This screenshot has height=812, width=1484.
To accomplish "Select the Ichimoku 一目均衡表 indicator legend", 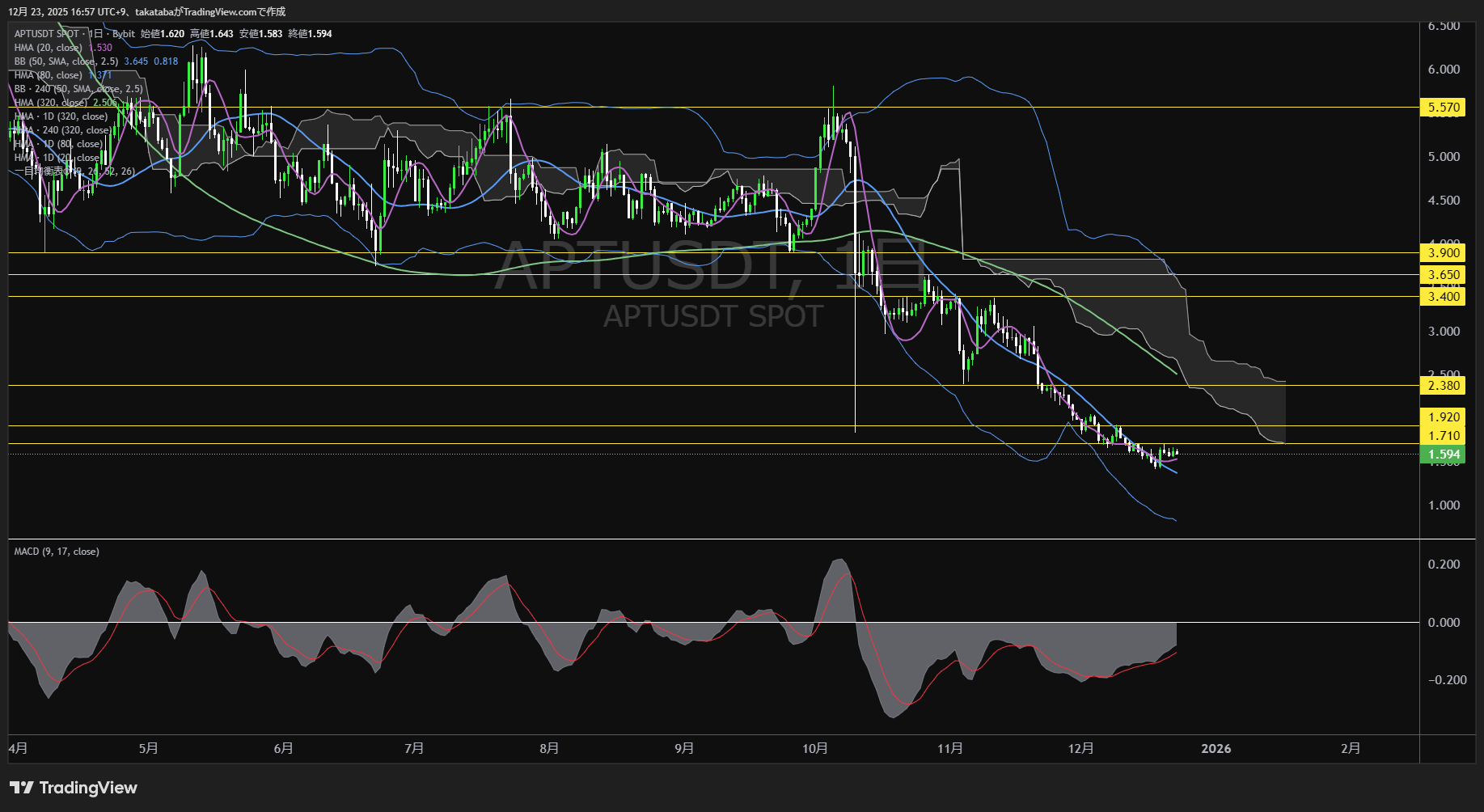I will (x=74, y=171).
